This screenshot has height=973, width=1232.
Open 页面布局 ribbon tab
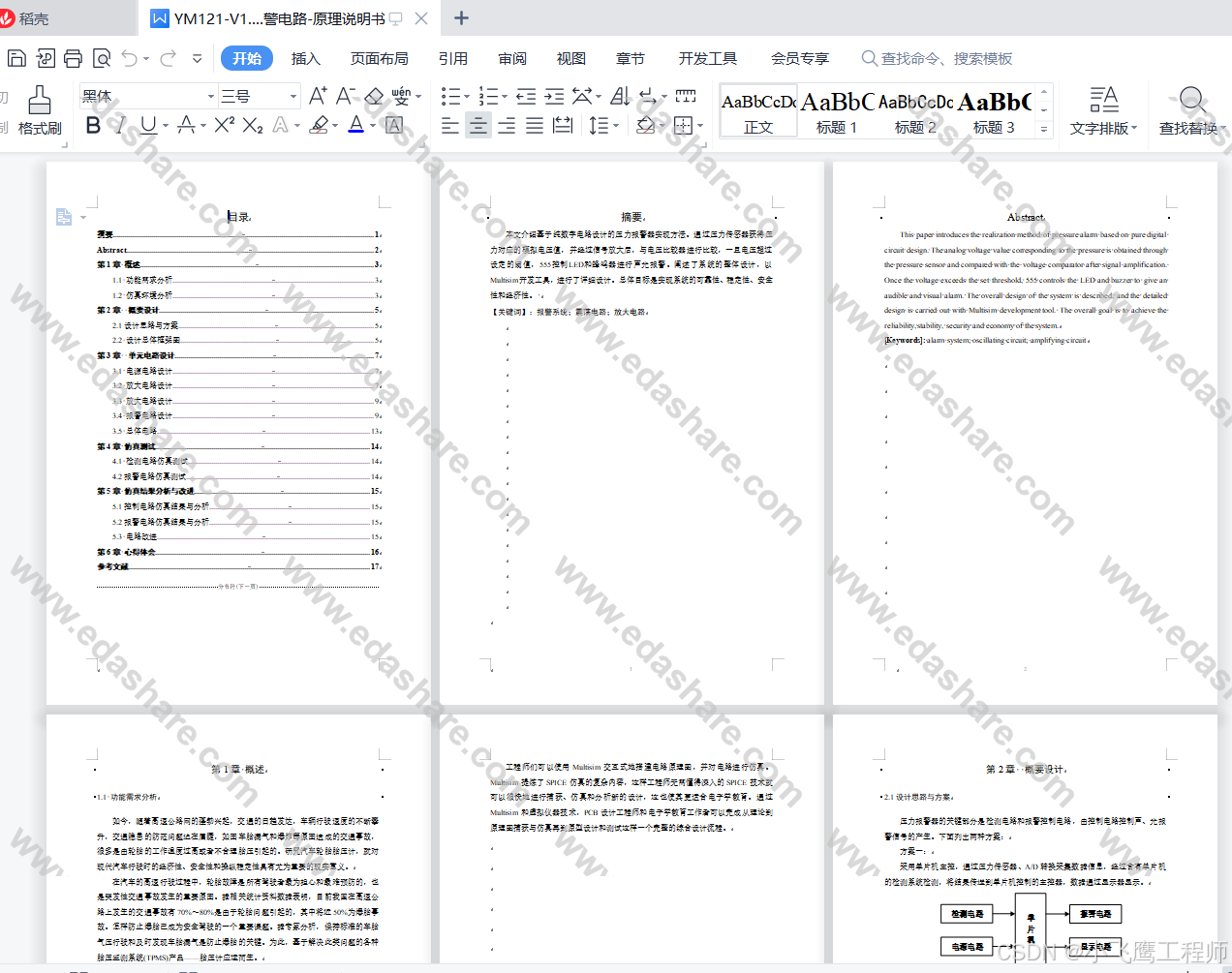coord(379,58)
